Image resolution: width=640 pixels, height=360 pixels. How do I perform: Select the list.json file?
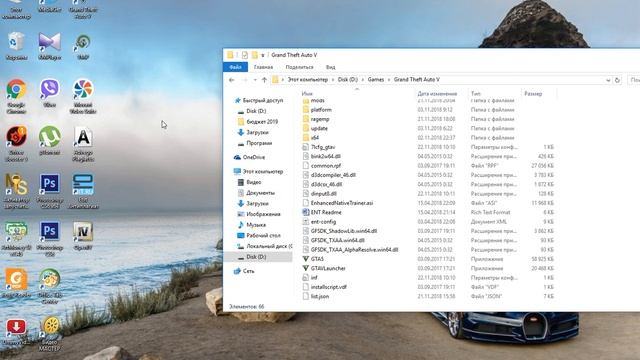pyautogui.click(x=316, y=296)
